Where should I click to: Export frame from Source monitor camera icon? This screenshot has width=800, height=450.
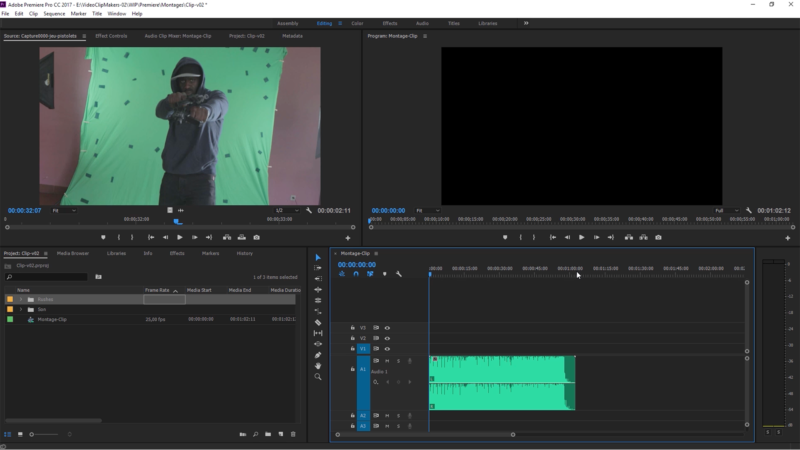click(x=257, y=237)
